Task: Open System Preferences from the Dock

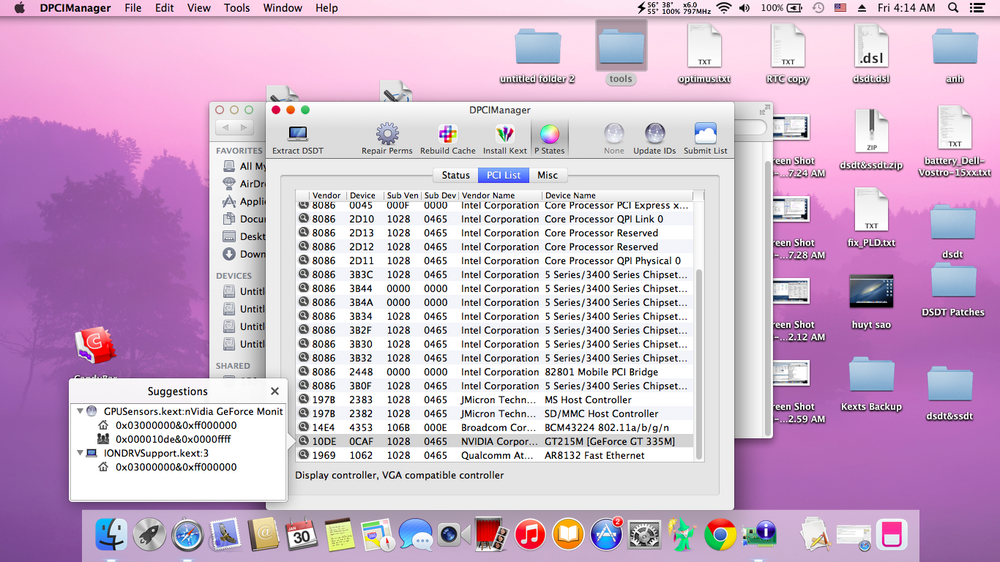Action: click(644, 535)
